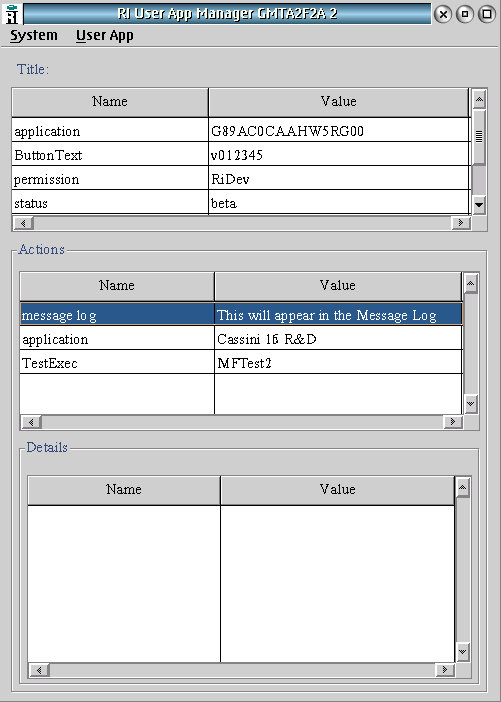Select the message log row in Actions
The image size is (501, 702).
pyautogui.click(x=241, y=314)
